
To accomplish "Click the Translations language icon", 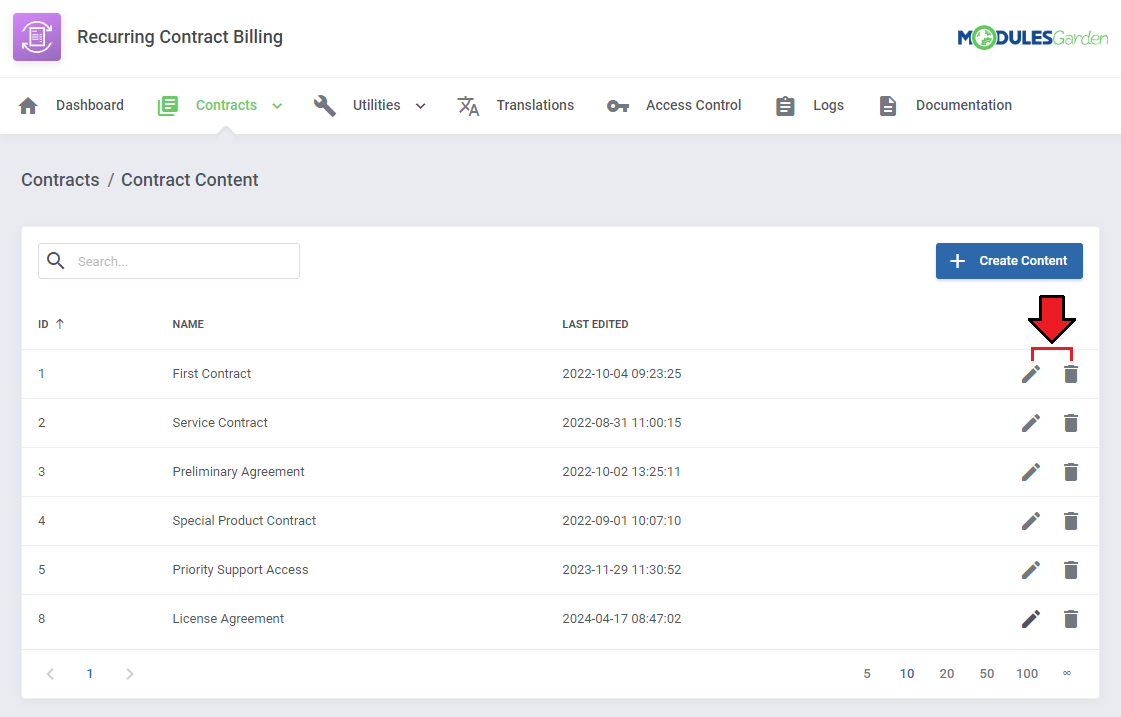I will (468, 106).
